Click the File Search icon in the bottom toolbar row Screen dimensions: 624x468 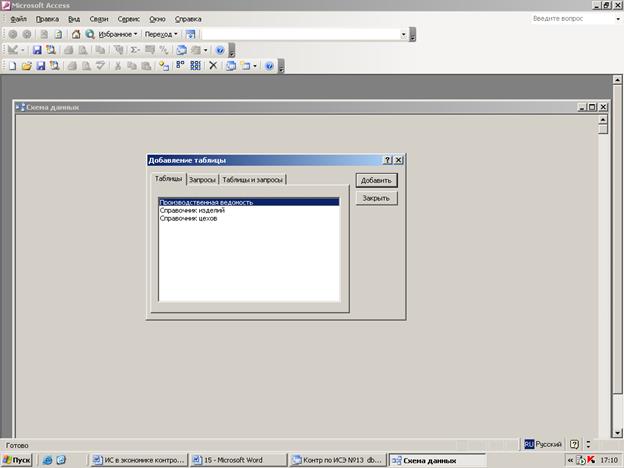point(55,66)
